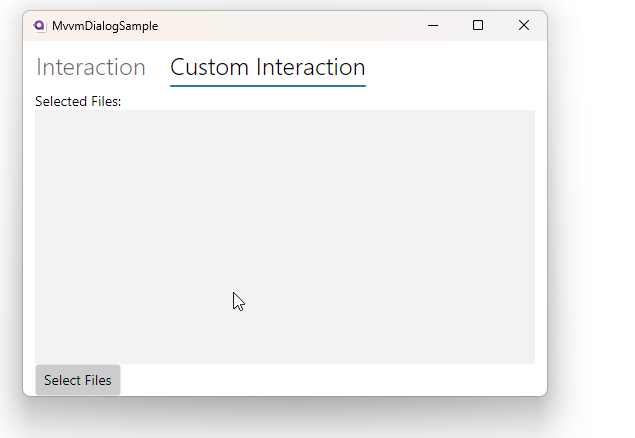The image size is (635, 438).
Task: Click the MvvmDialogSample title text
Action: (x=105, y=26)
